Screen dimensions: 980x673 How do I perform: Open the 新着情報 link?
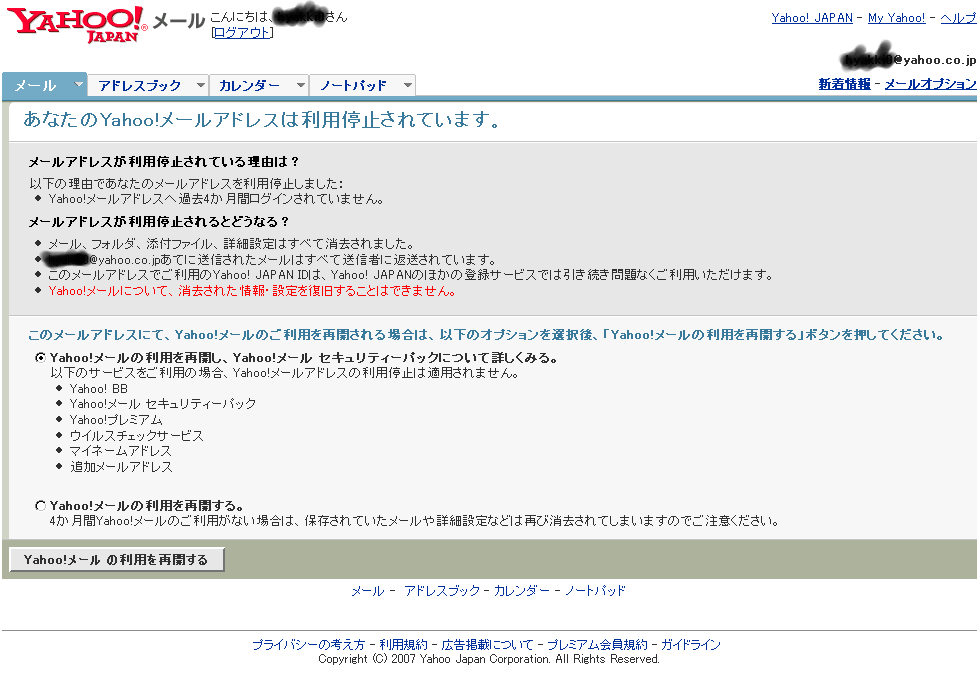click(844, 84)
